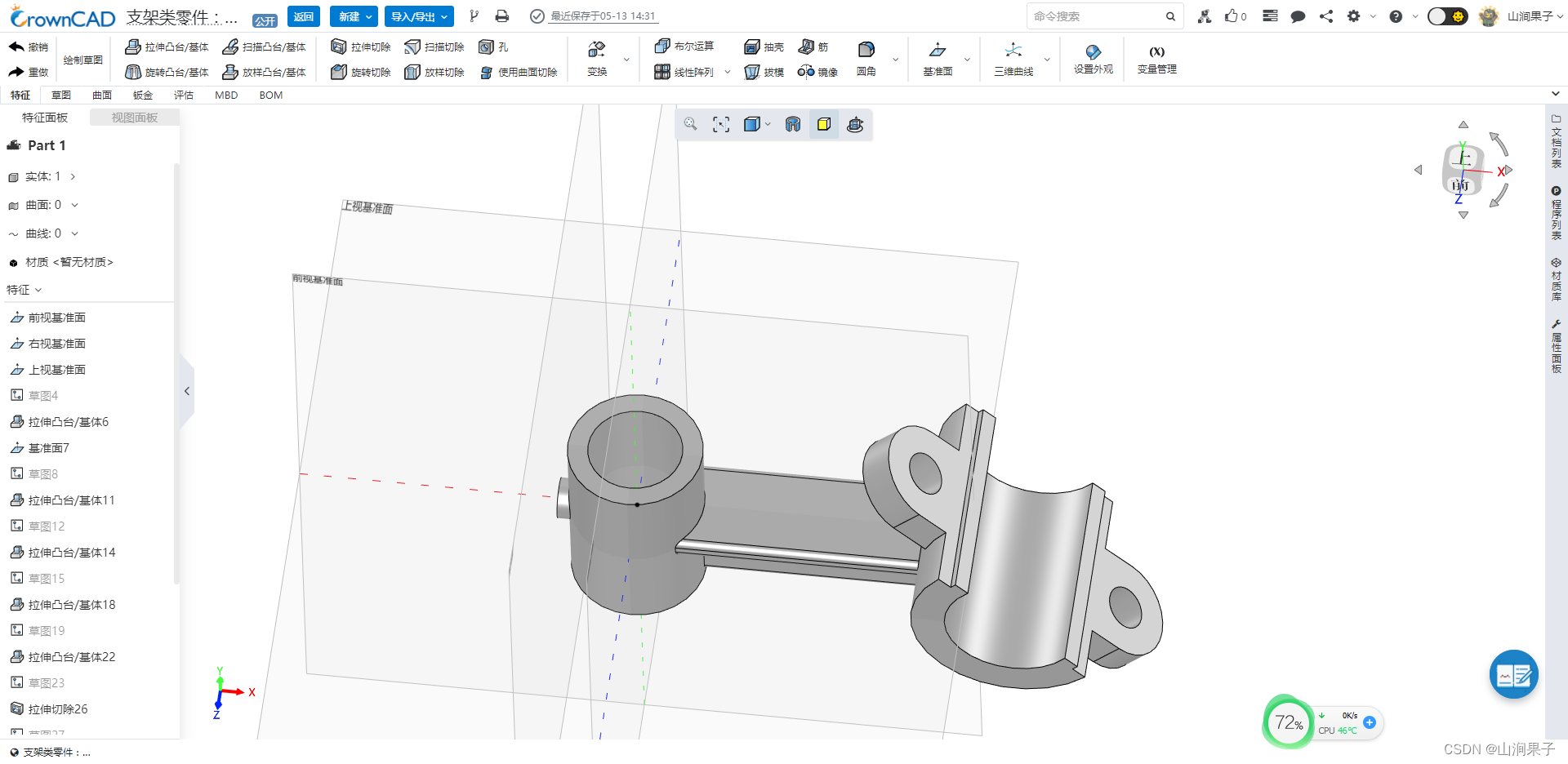The height and width of the screenshot is (764, 1568).
Task: Click the 重做 redo button
Action: 29,73
